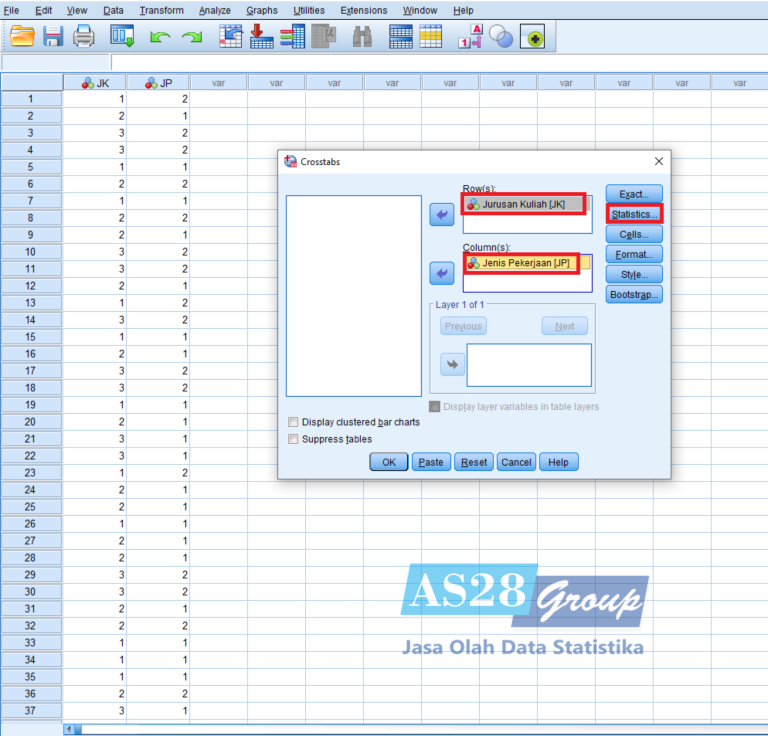Save the file with the floppy disk icon
Viewport: 768px width, 736px height.
coord(53,37)
